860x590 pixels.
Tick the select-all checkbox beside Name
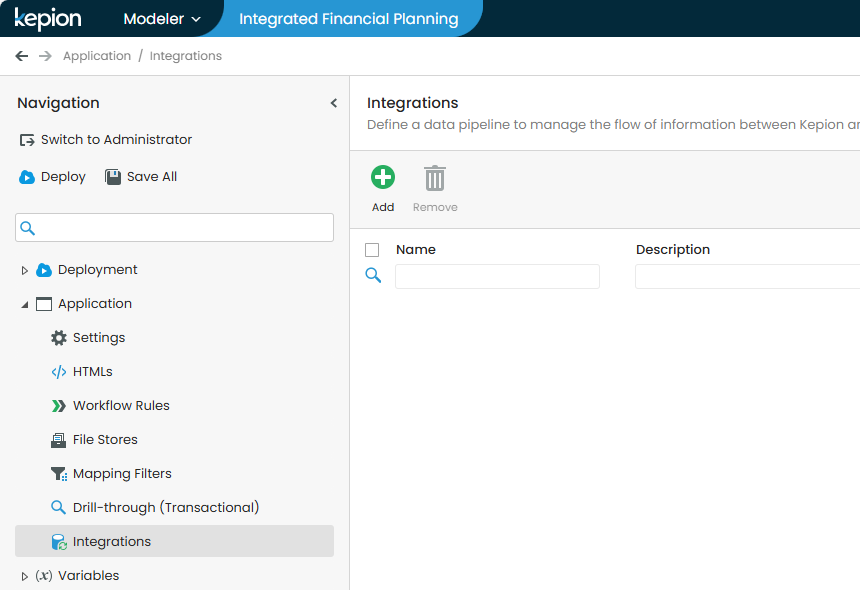(373, 250)
